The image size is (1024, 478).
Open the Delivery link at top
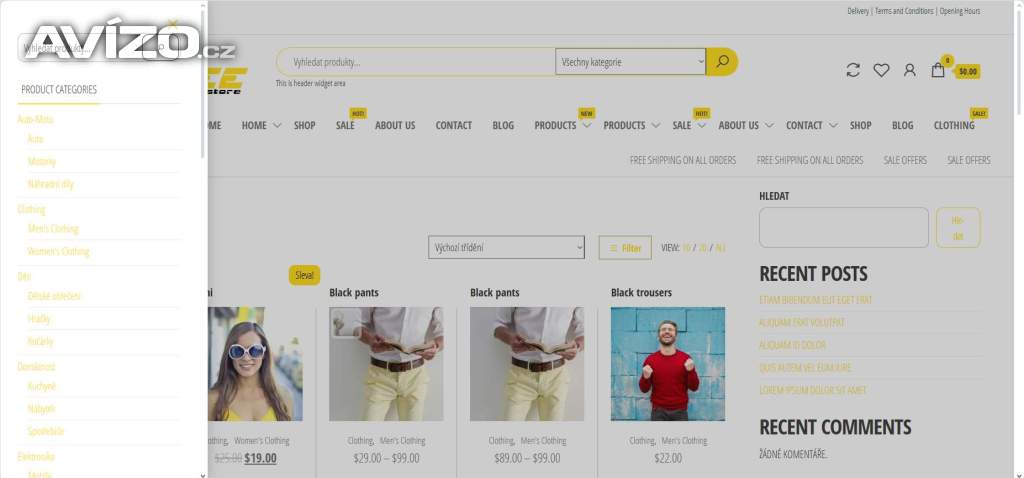[858, 11]
